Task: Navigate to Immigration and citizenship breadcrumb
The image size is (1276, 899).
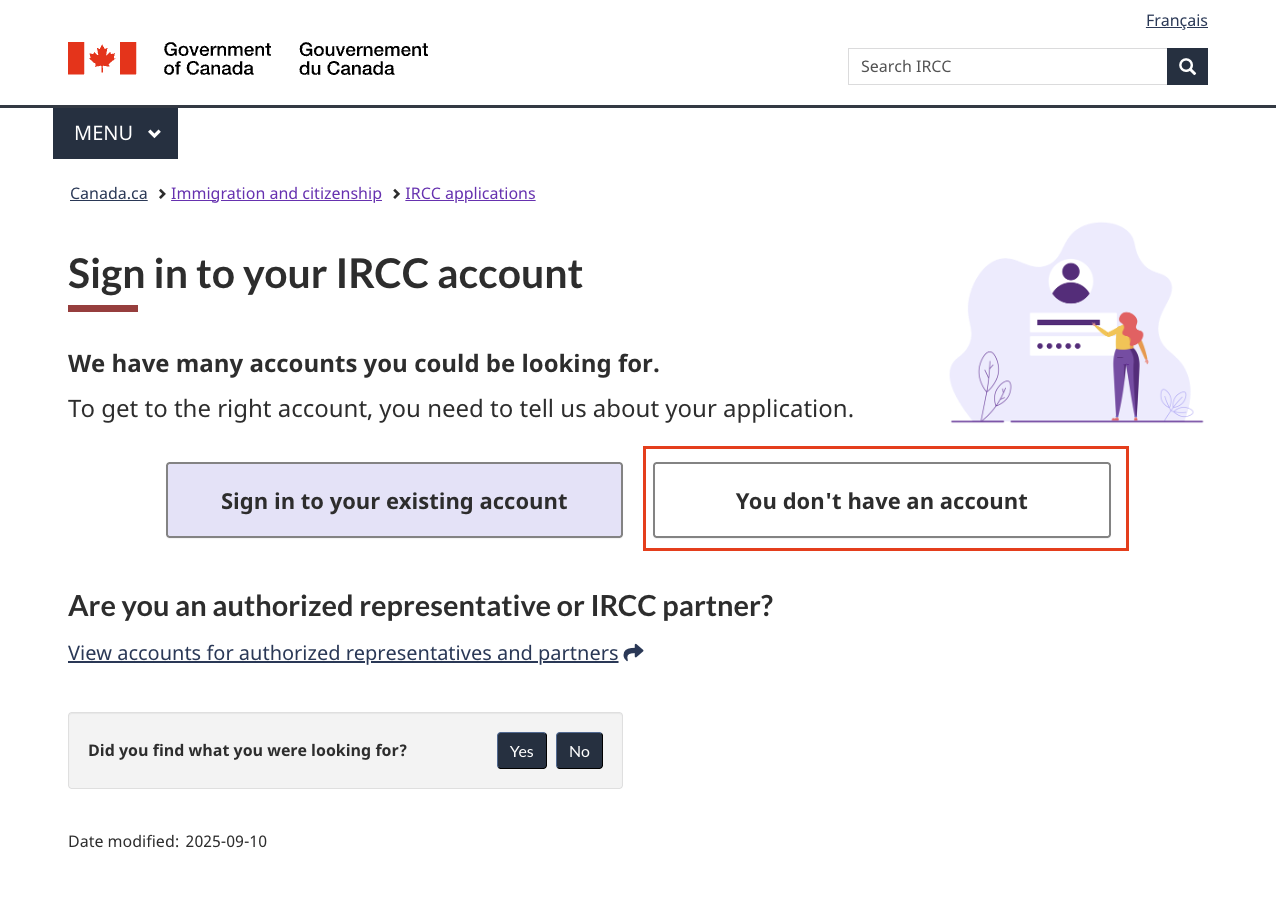Action: click(276, 193)
